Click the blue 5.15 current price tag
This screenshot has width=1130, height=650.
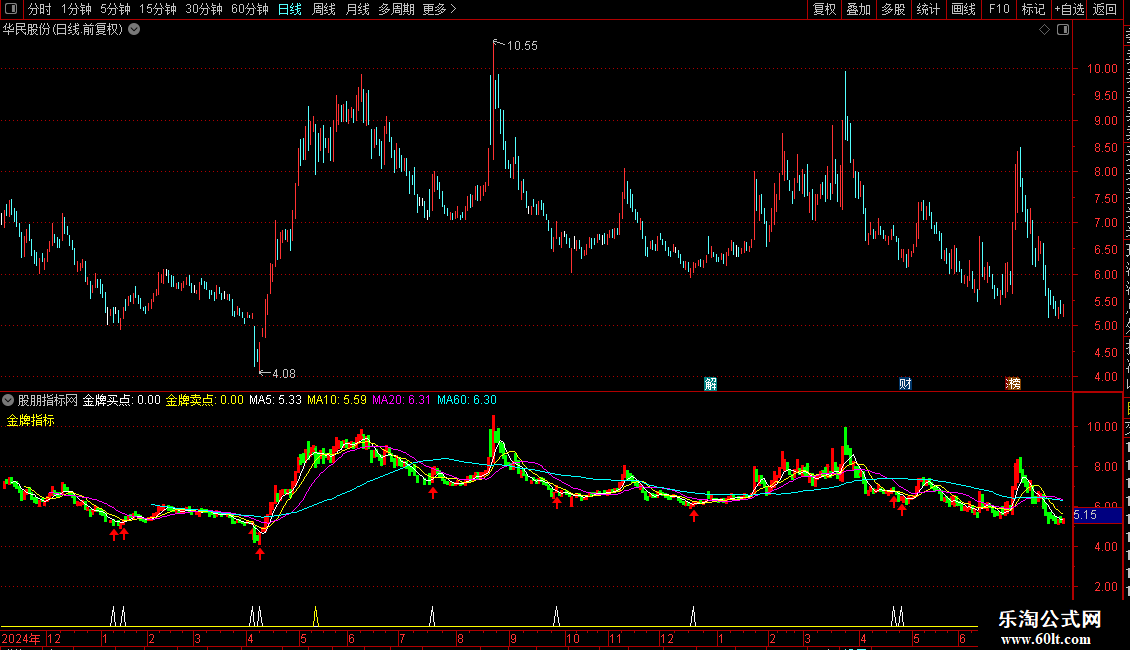click(1097, 515)
